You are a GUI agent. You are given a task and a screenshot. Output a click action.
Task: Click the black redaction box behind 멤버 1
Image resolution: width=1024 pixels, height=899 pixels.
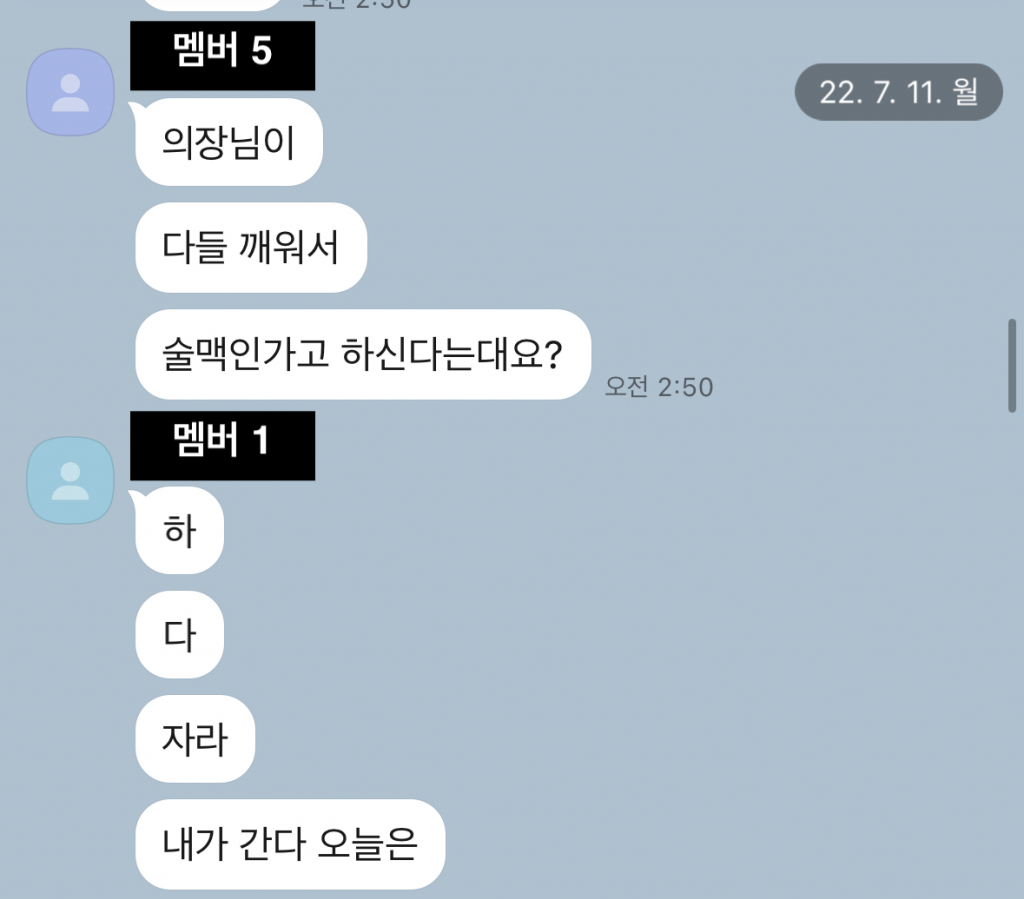222,446
